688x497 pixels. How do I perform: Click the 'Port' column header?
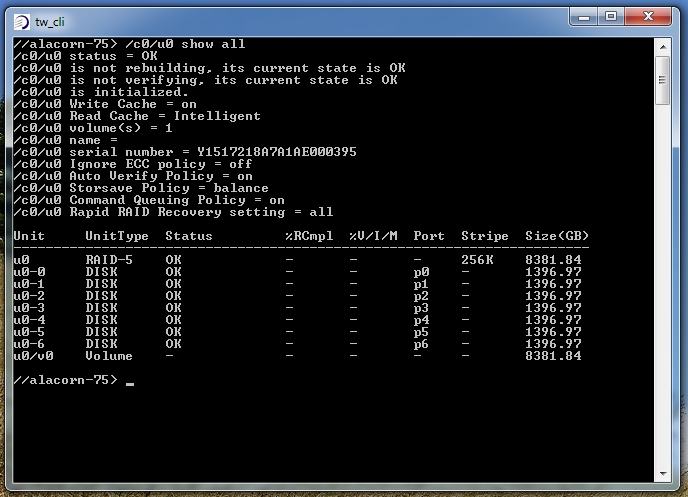point(429,236)
